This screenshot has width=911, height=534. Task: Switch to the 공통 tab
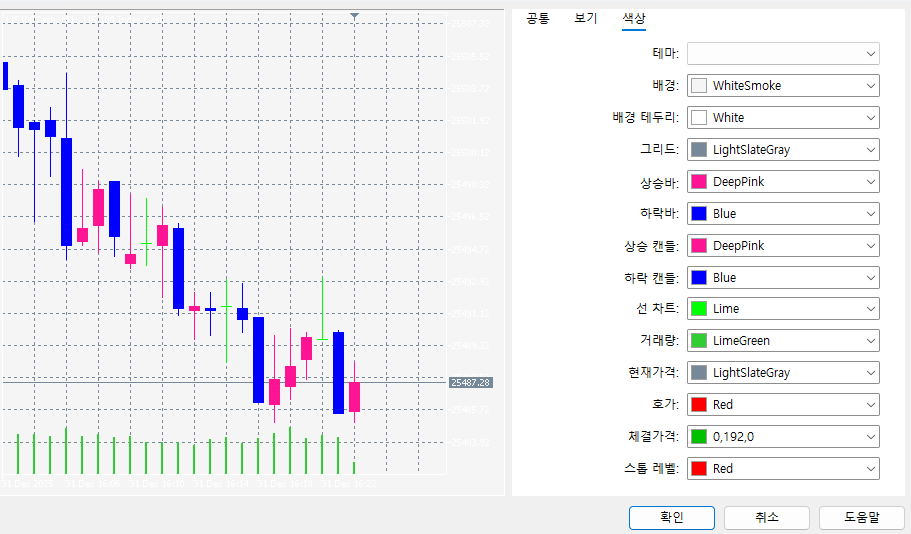pos(538,18)
